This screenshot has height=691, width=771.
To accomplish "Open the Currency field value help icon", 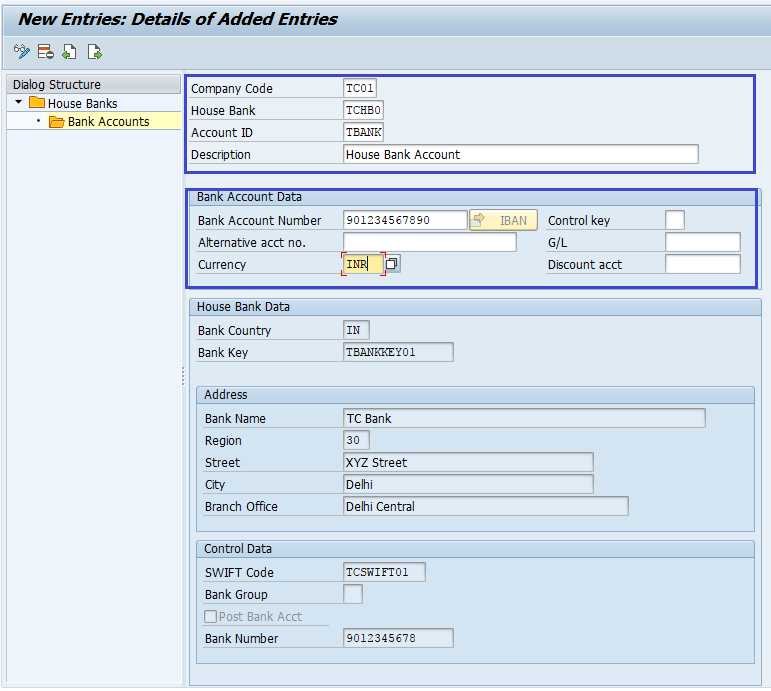I will point(392,264).
